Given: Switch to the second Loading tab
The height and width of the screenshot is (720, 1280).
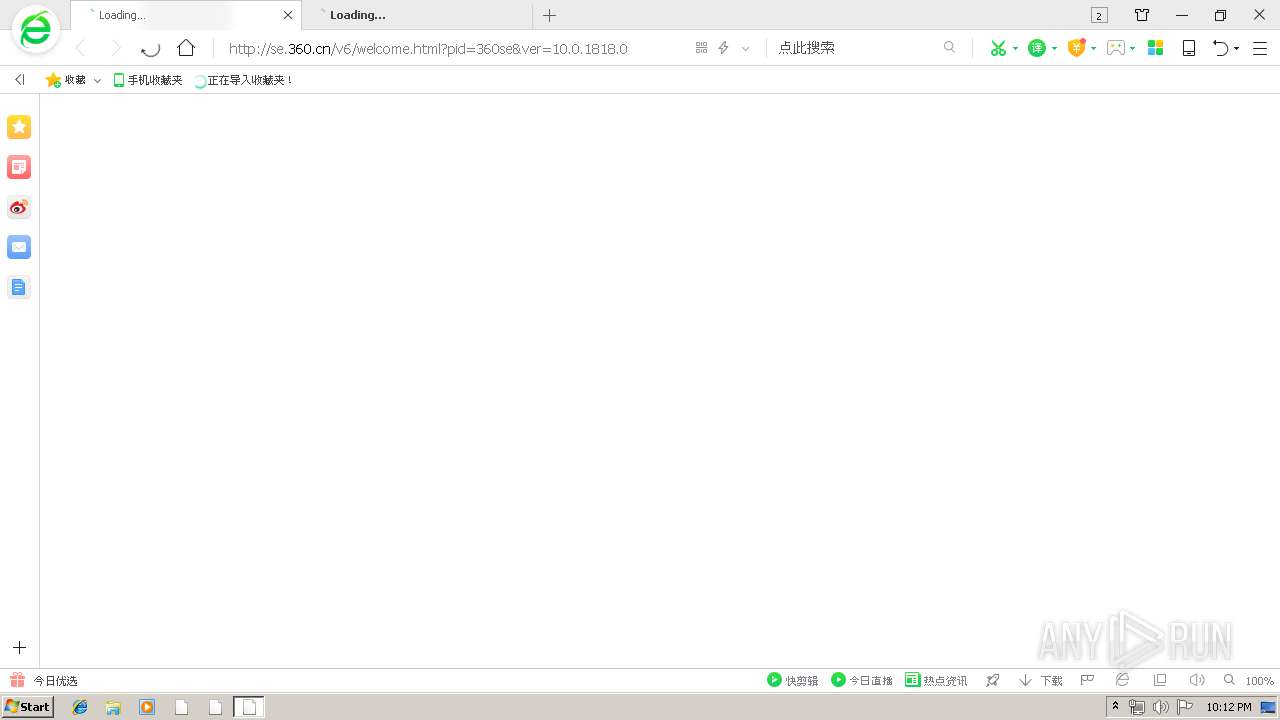Looking at the screenshot, I should point(417,15).
